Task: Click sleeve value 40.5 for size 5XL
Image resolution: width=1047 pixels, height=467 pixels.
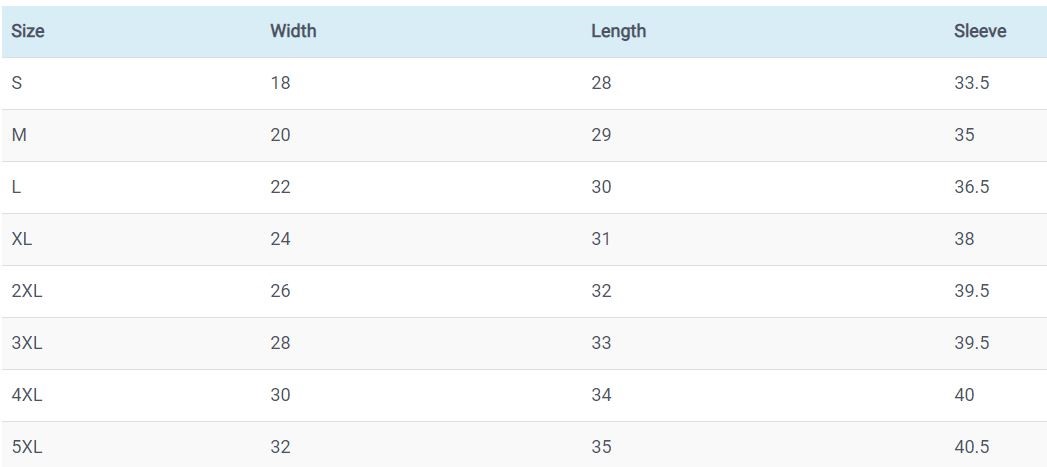Action: pyautogui.click(x=972, y=447)
